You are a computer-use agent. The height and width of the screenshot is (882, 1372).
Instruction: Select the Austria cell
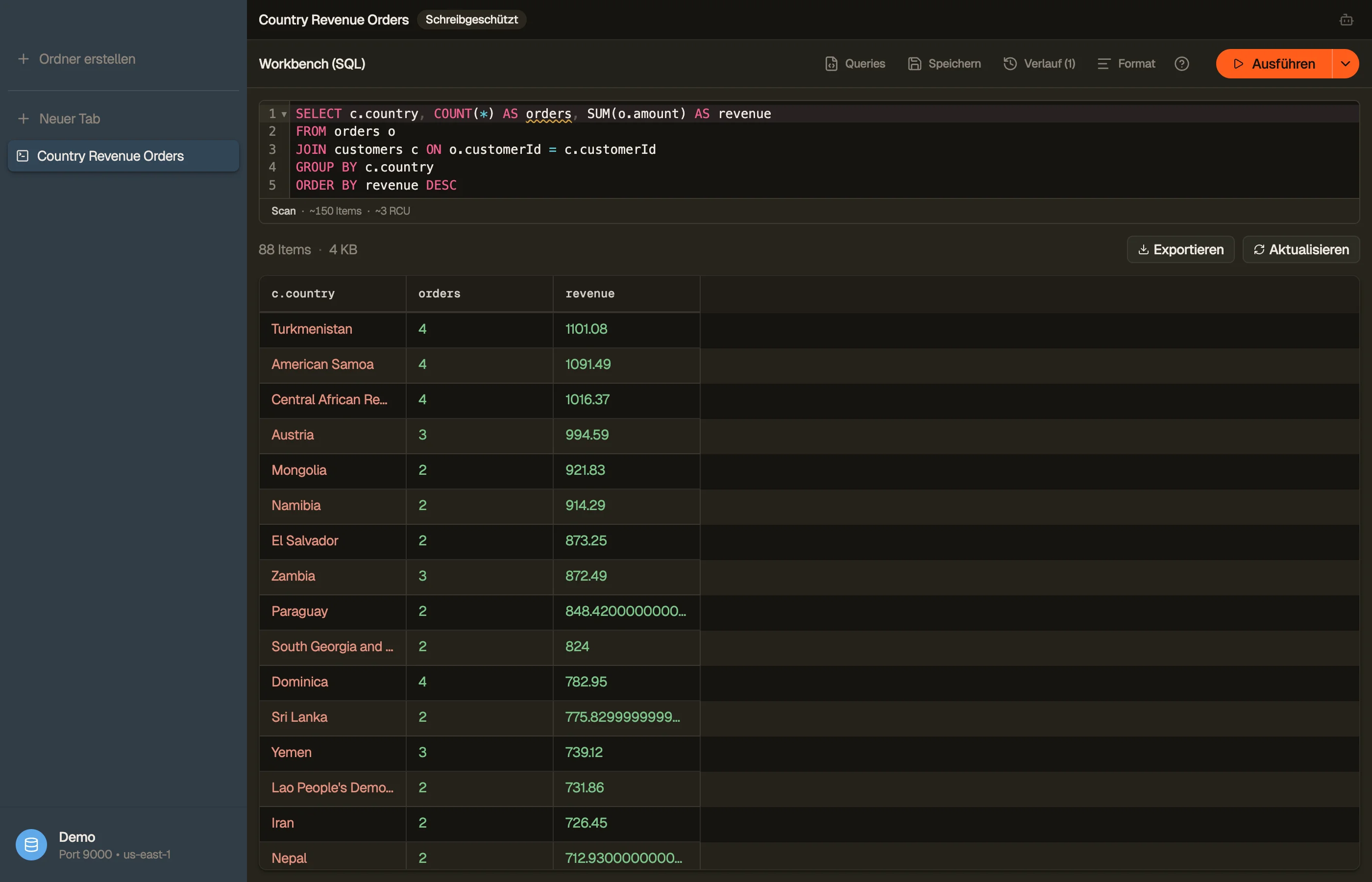pos(333,435)
